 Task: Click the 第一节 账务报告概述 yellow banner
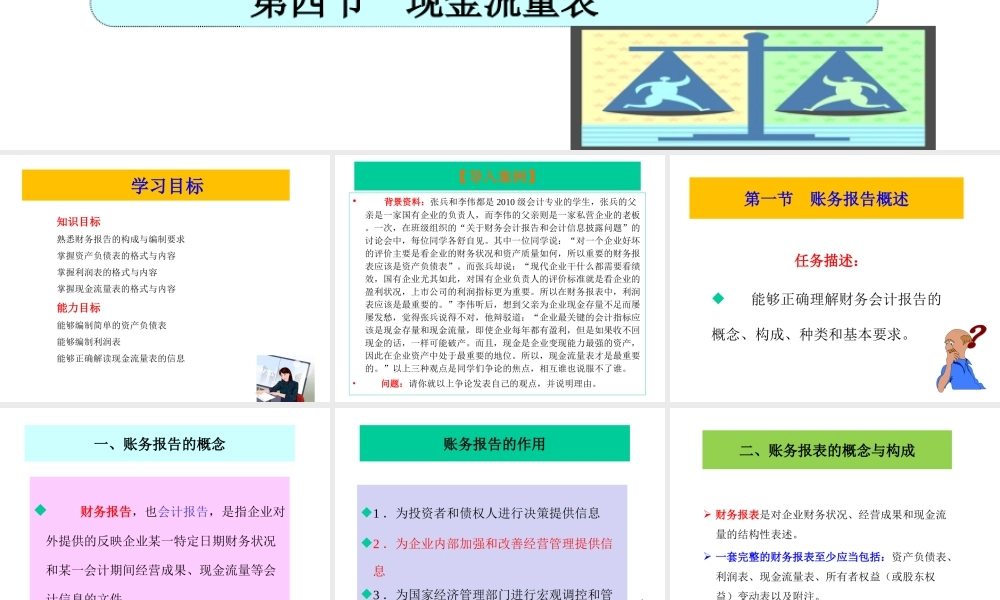click(x=827, y=197)
